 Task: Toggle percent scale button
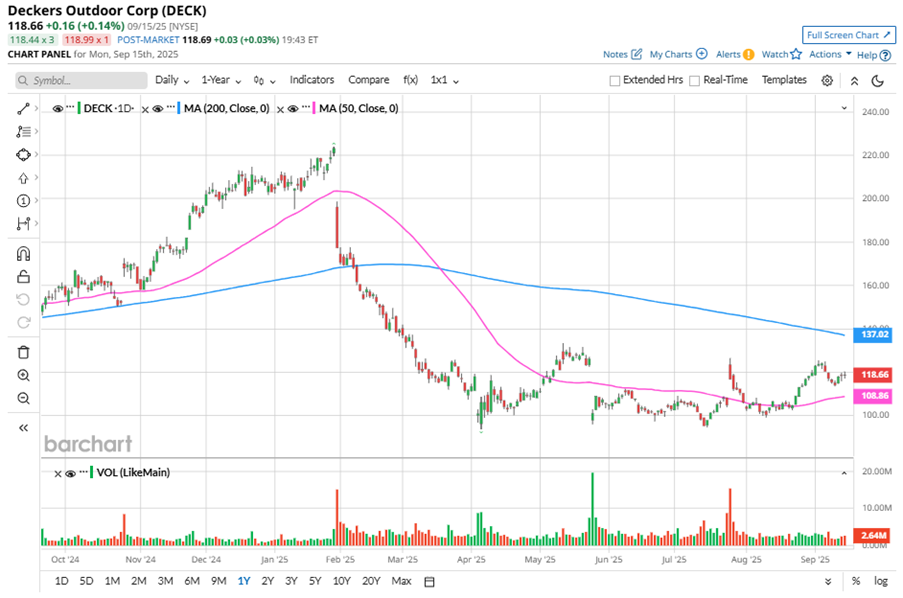point(856,581)
